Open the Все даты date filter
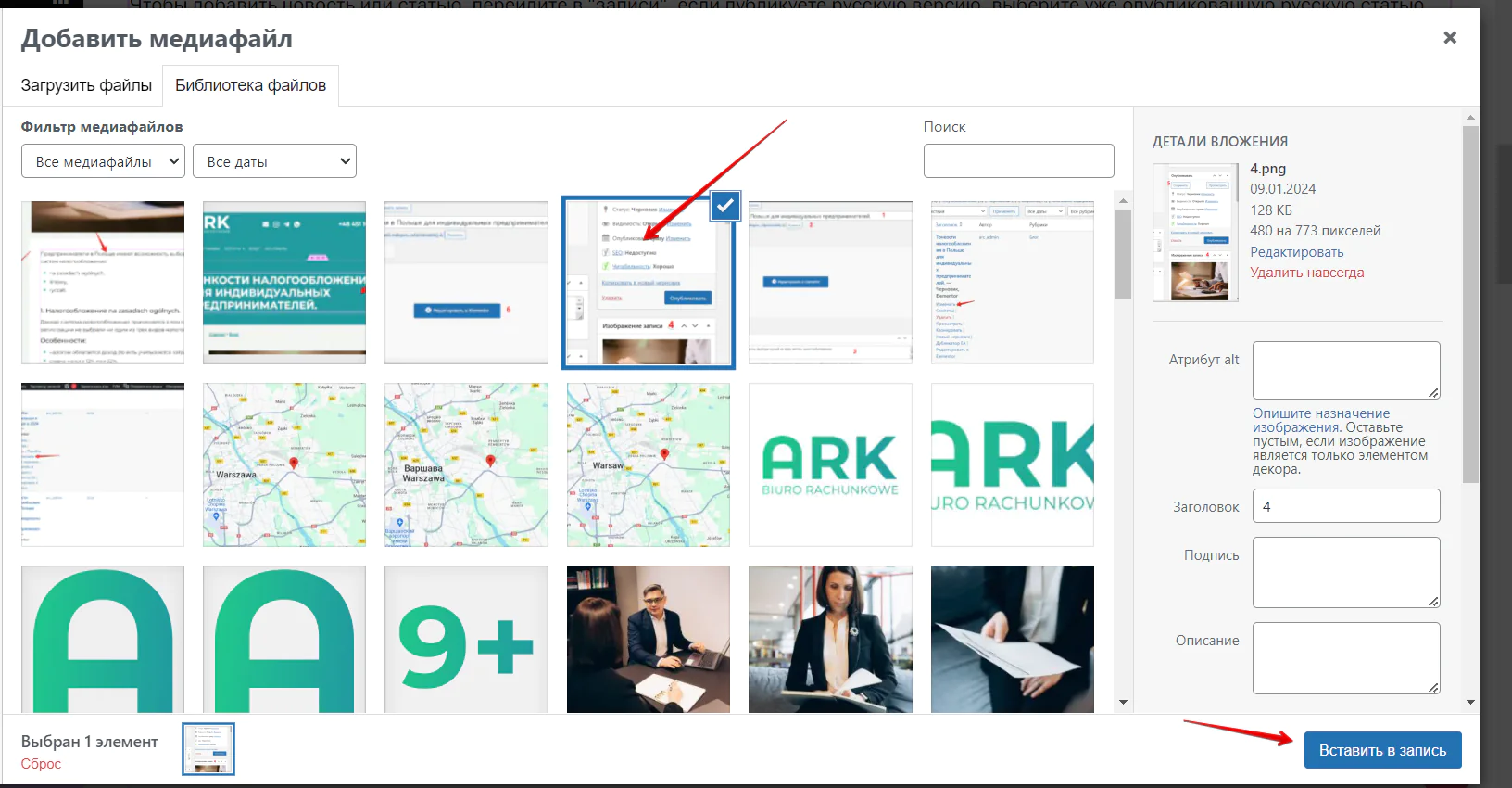 (x=274, y=161)
